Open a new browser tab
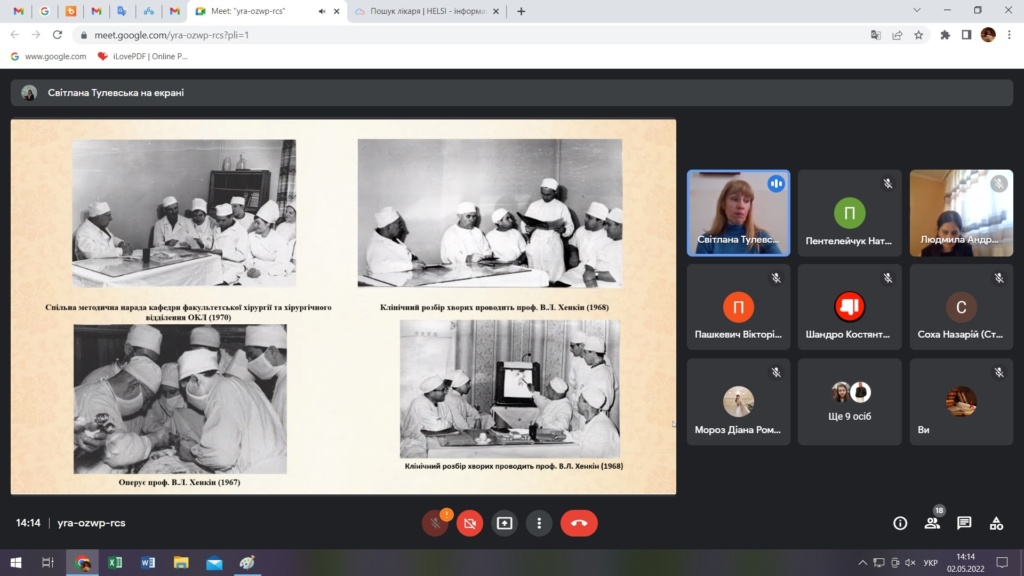This screenshot has width=1024, height=576. (x=521, y=11)
